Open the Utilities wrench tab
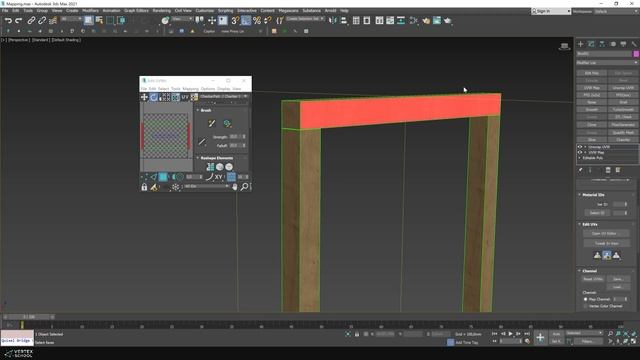Image resolution: width=640 pixels, height=360 pixels. click(x=634, y=44)
